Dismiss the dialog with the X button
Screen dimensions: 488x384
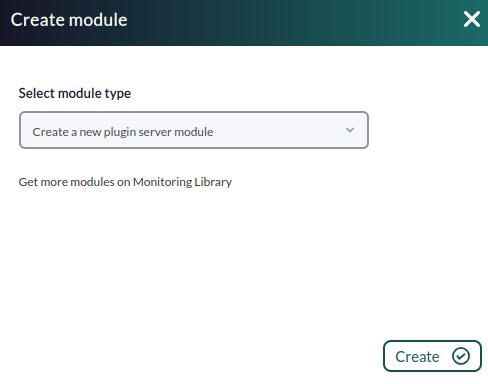(x=472, y=19)
